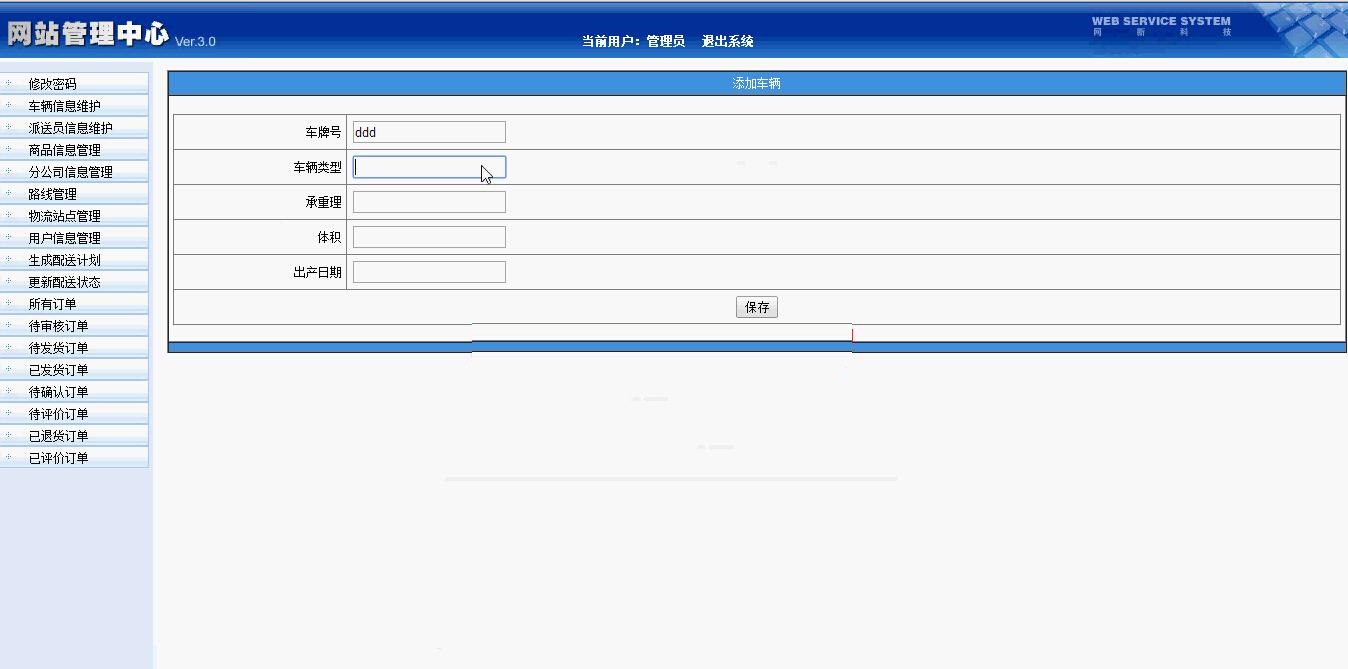Click the 体积 input field
Image resolution: width=1348 pixels, height=669 pixels.
tap(429, 237)
